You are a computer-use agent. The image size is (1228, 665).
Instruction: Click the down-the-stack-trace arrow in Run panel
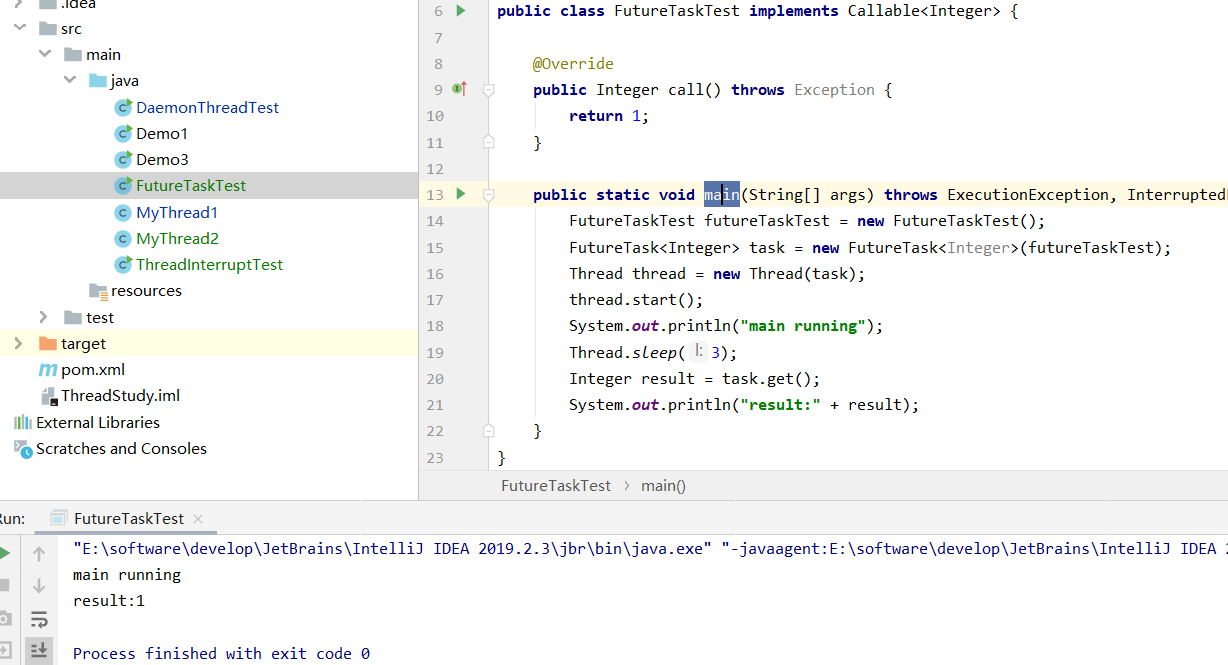coord(39,585)
